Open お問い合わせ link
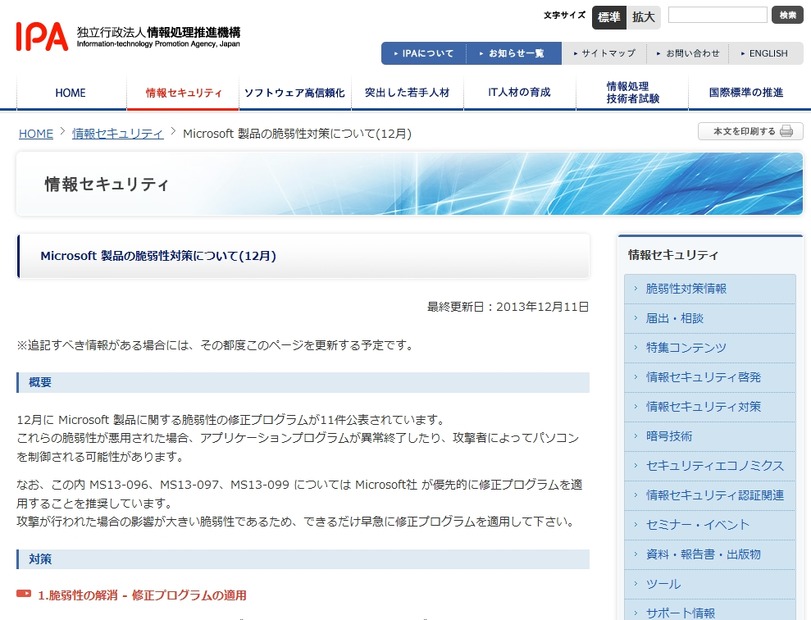The width and height of the screenshot is (811, 620). 688,53
